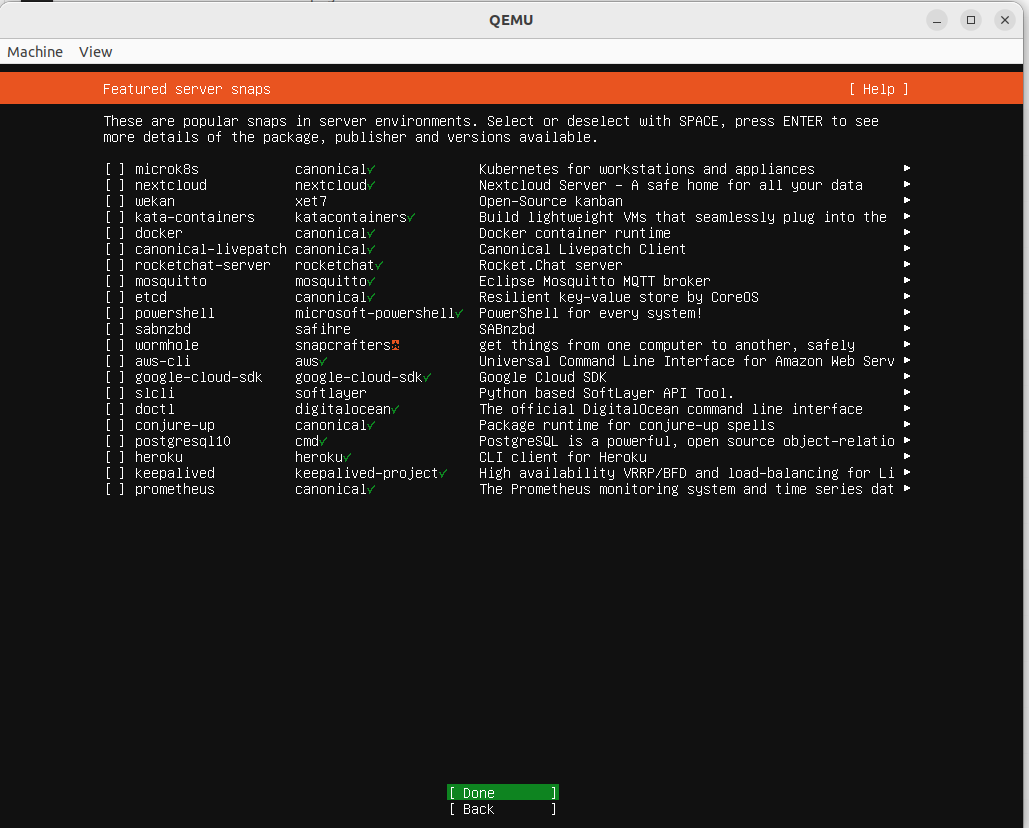Select the aws-cli snap
The height and width of the screenshot is (828, 1029).
point(114,361)
